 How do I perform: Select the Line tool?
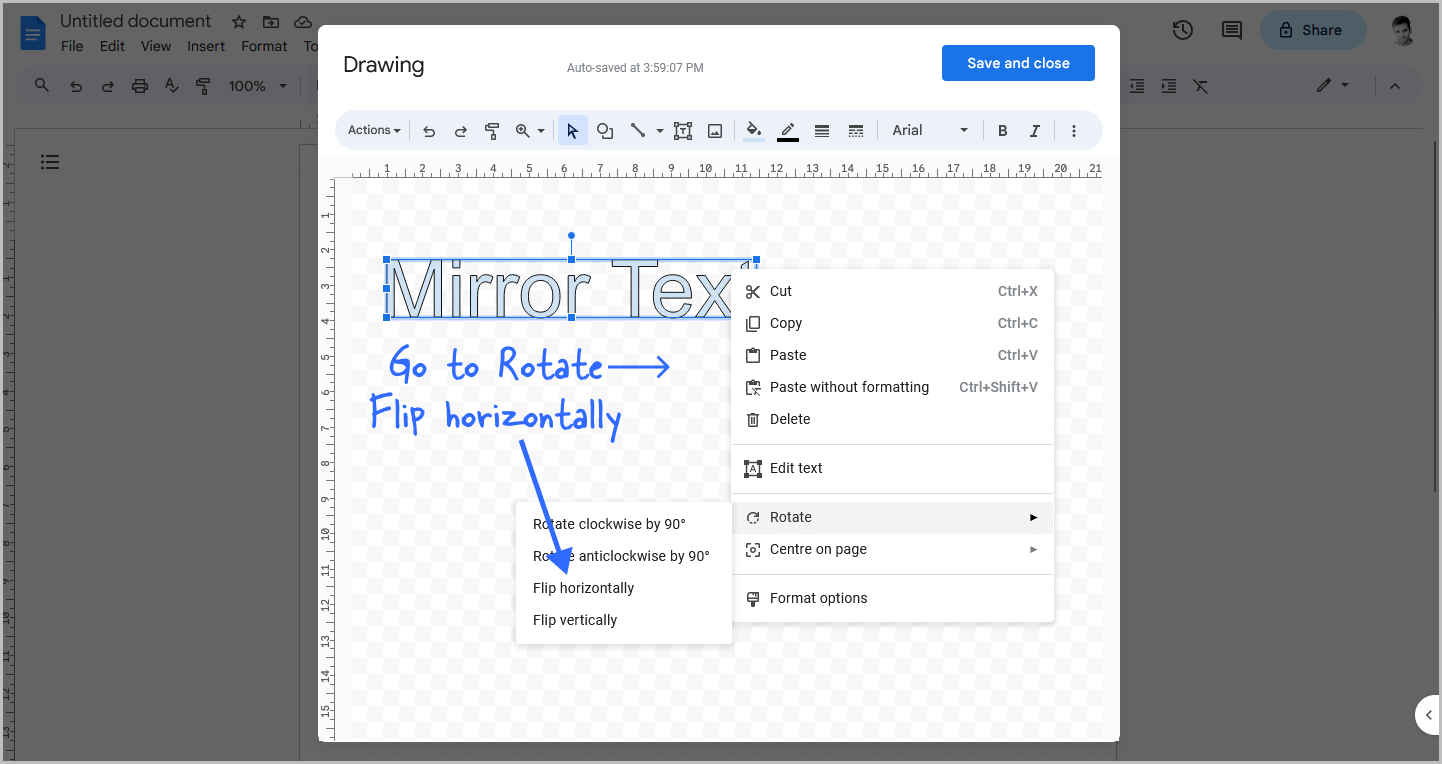click(640, 130)
